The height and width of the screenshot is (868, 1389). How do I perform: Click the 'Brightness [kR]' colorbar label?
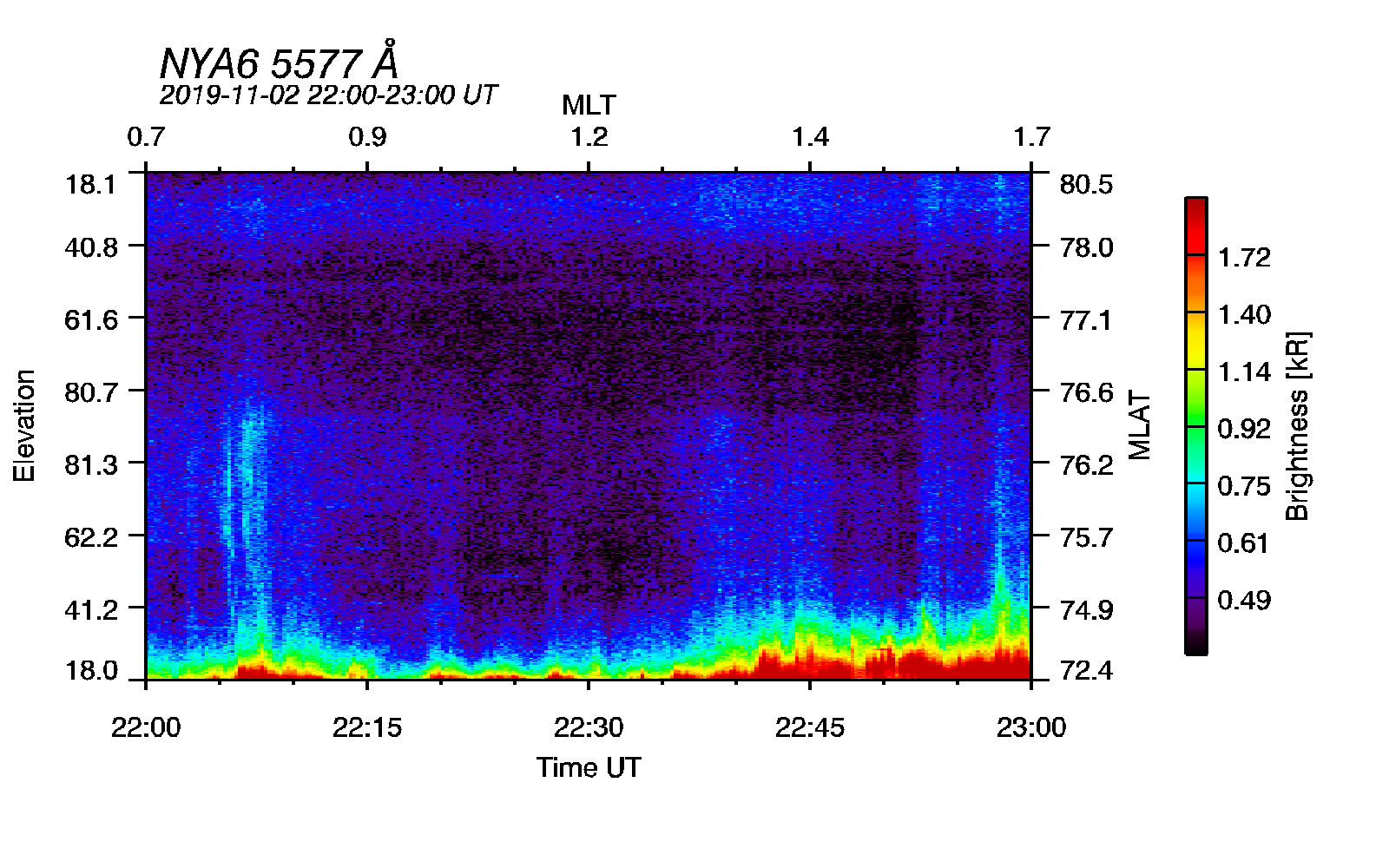1297,425
